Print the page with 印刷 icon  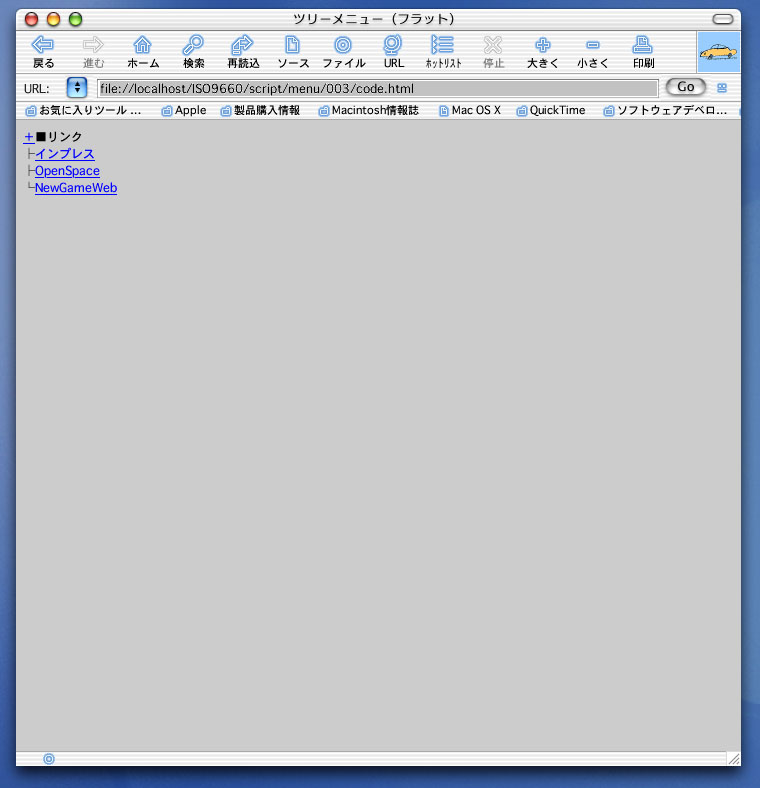click(x=642, y=45)
